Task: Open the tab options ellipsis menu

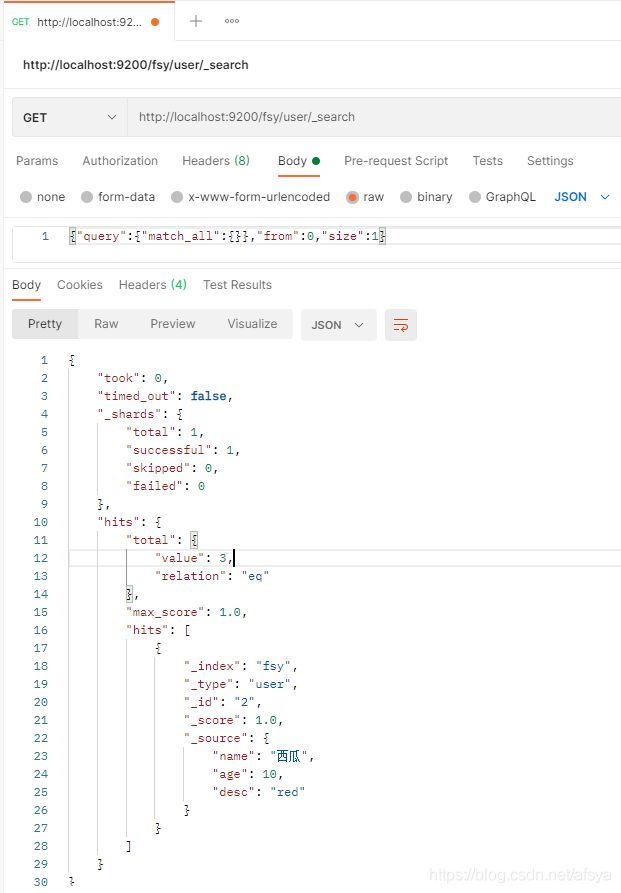Action: click(232, 21)
